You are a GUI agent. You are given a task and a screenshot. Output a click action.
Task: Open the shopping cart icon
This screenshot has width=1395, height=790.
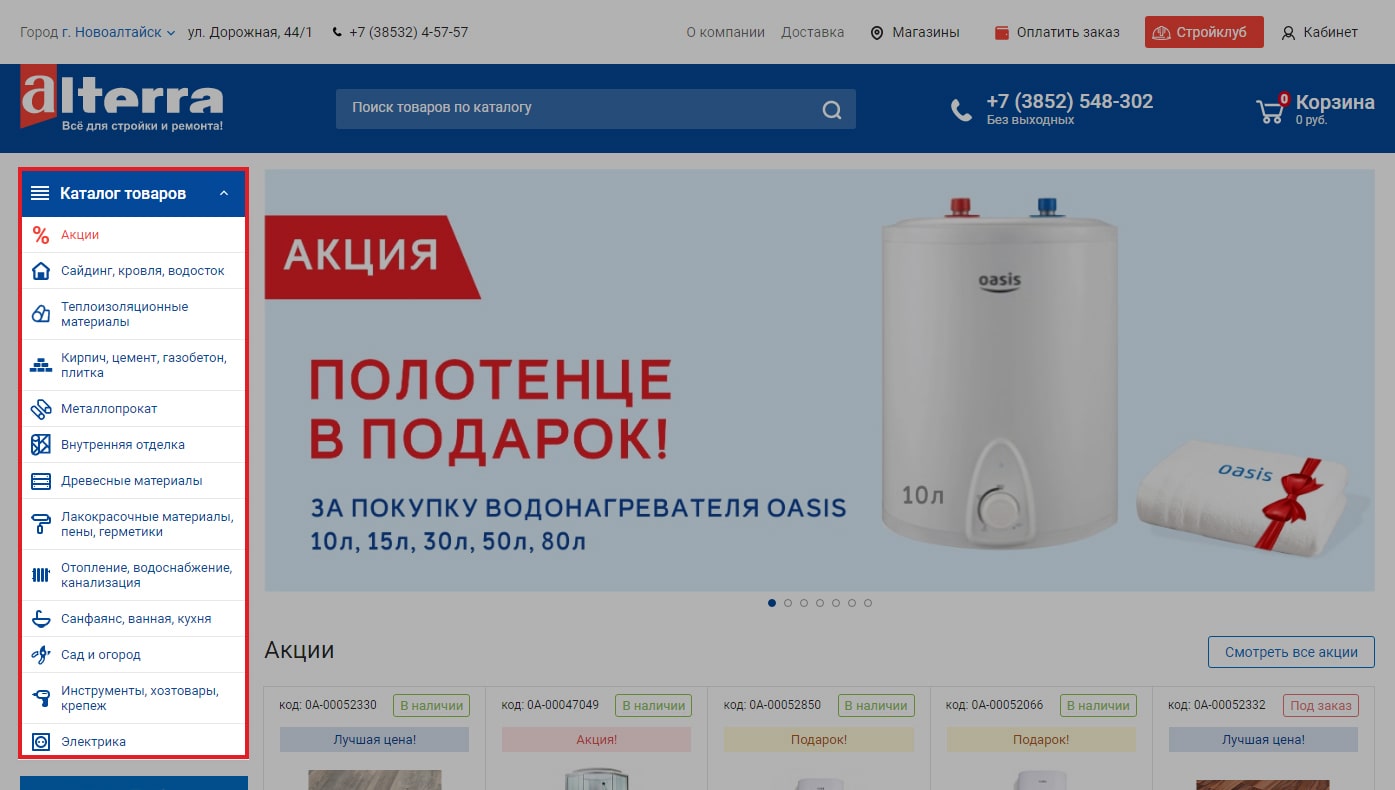pos(1272,108)
